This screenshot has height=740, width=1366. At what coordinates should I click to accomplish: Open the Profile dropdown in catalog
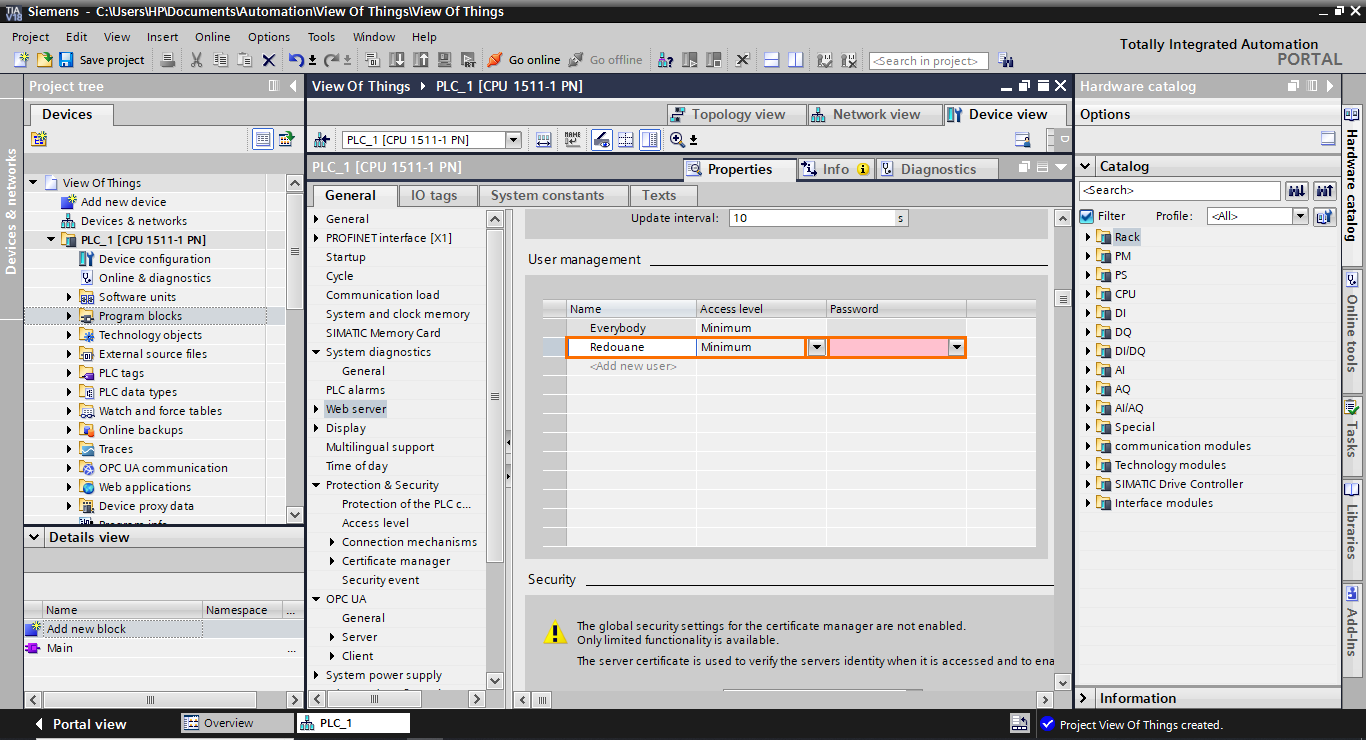[1300, 216]
